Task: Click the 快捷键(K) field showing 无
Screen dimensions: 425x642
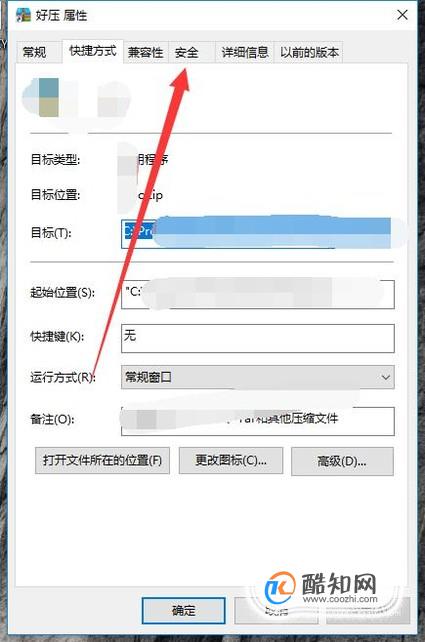Action: [x=258, y=338]
